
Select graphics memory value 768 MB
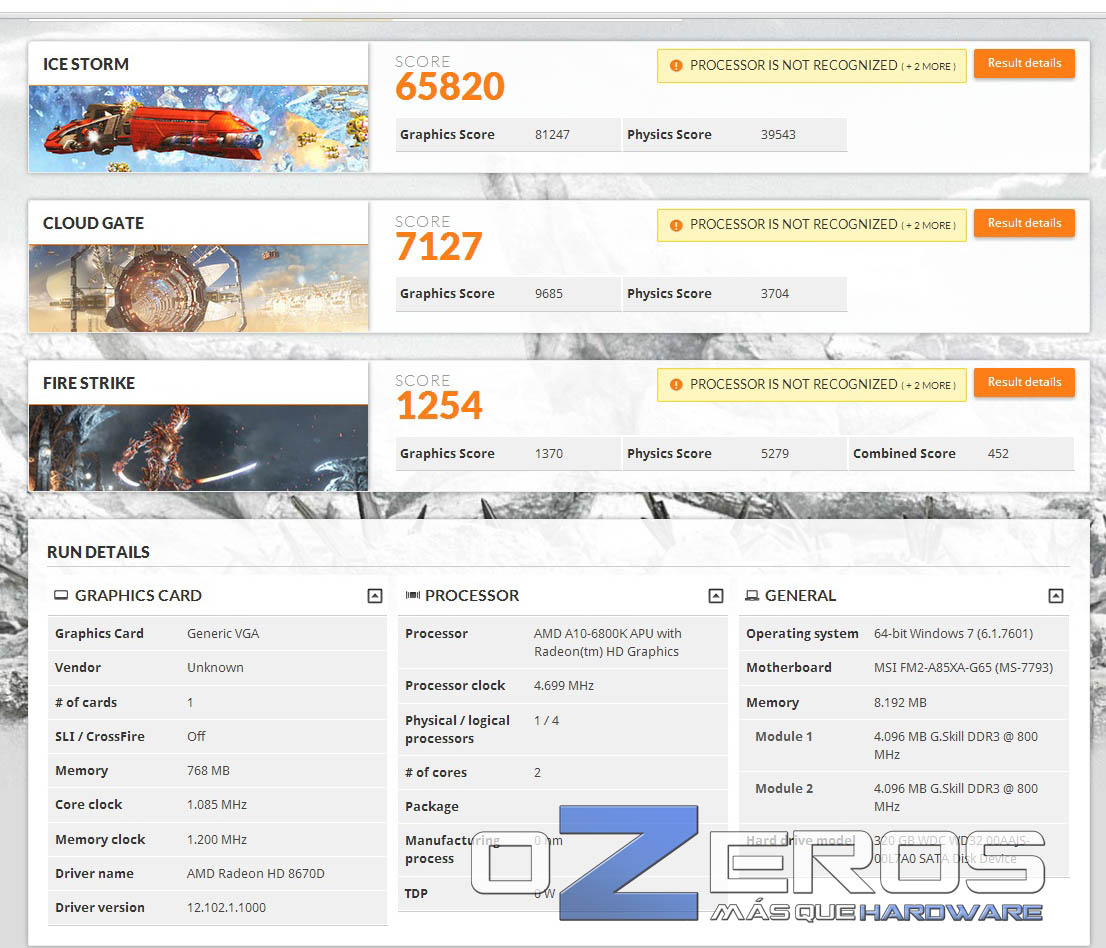[x=208, y=771]
